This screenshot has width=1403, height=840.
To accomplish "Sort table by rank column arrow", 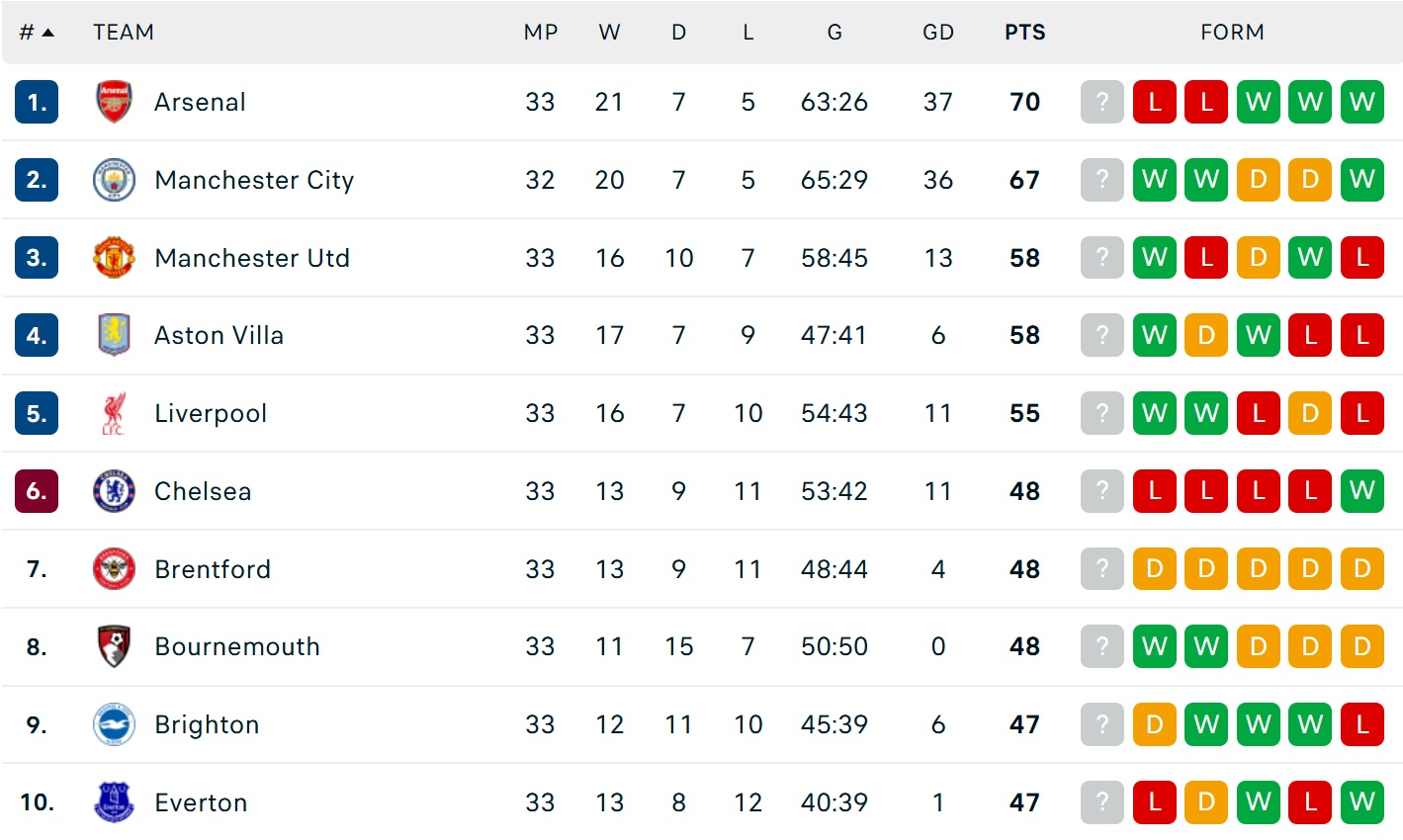I will point(47,33).
